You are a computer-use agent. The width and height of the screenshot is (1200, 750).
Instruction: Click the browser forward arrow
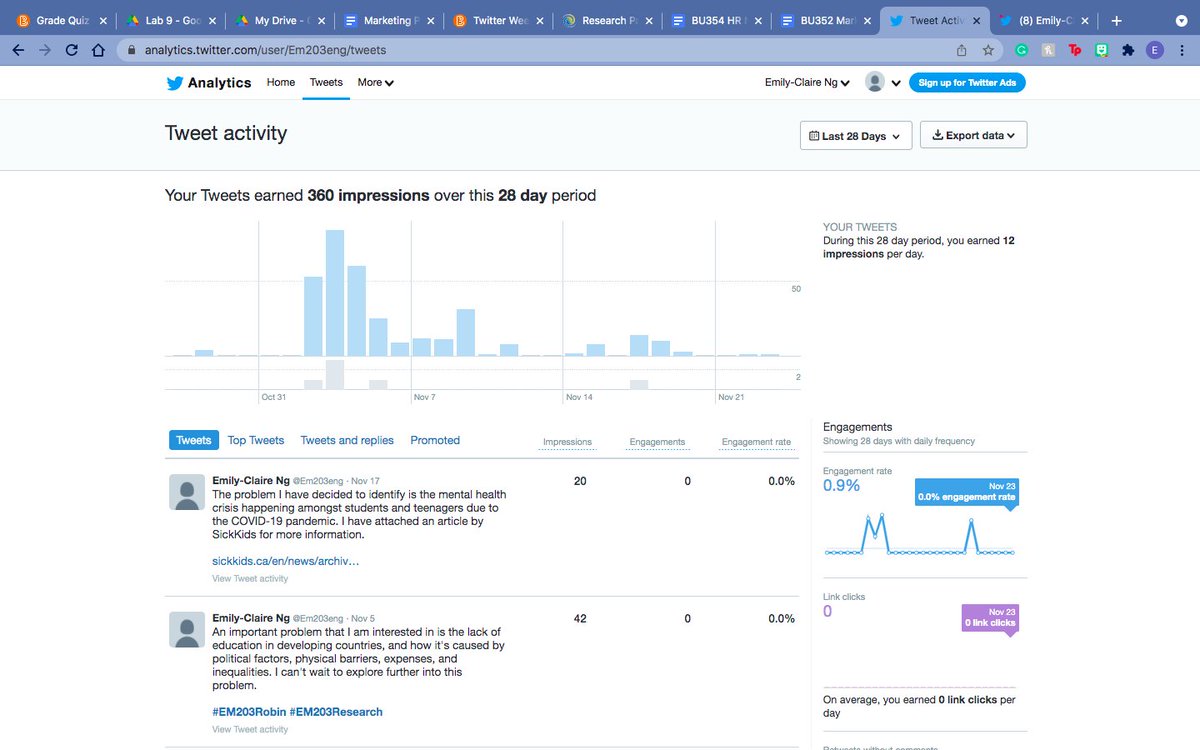click(45, 50)
